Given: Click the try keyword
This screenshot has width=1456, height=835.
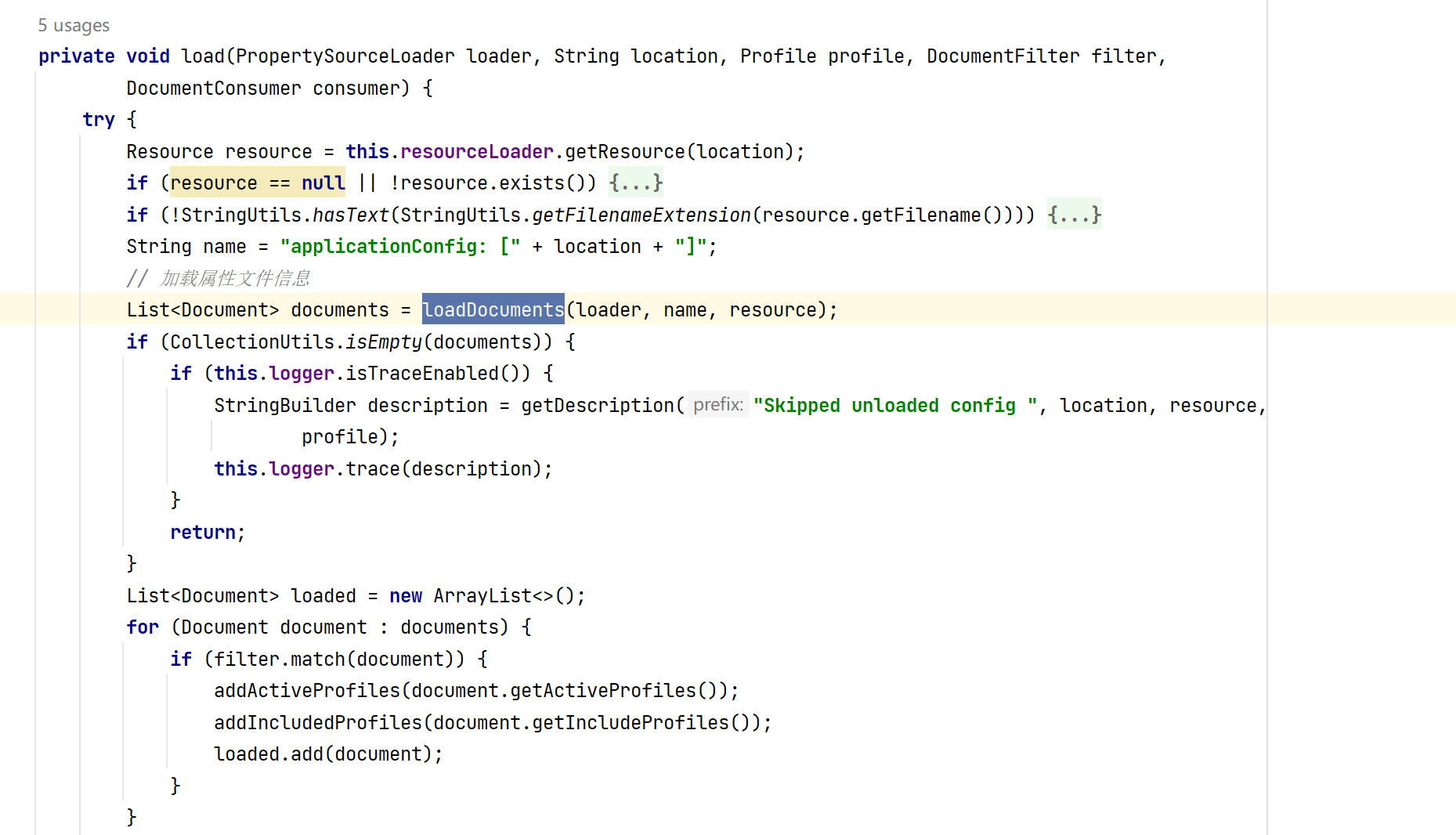Looking at the screenshot, I should [99, 120].
